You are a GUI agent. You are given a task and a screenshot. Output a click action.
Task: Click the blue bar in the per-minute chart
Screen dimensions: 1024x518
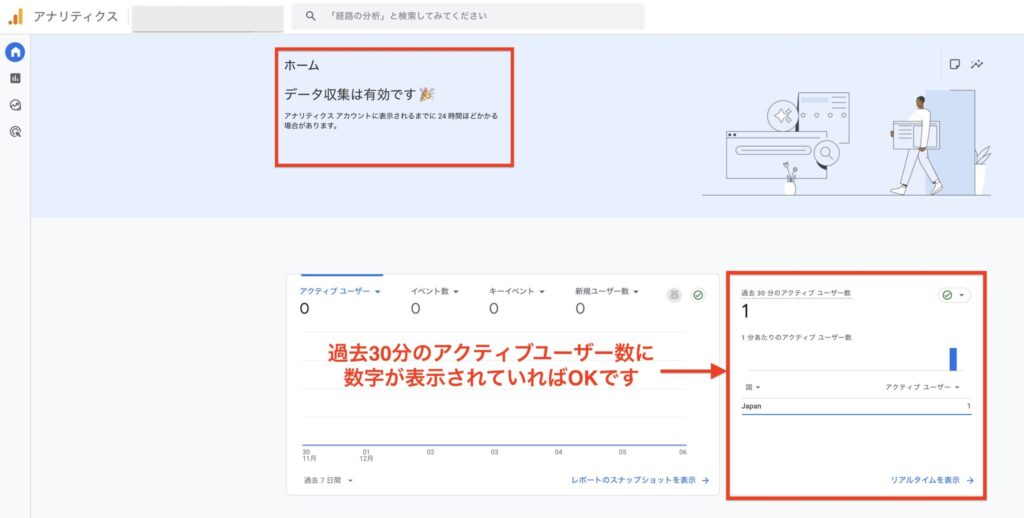953,359
